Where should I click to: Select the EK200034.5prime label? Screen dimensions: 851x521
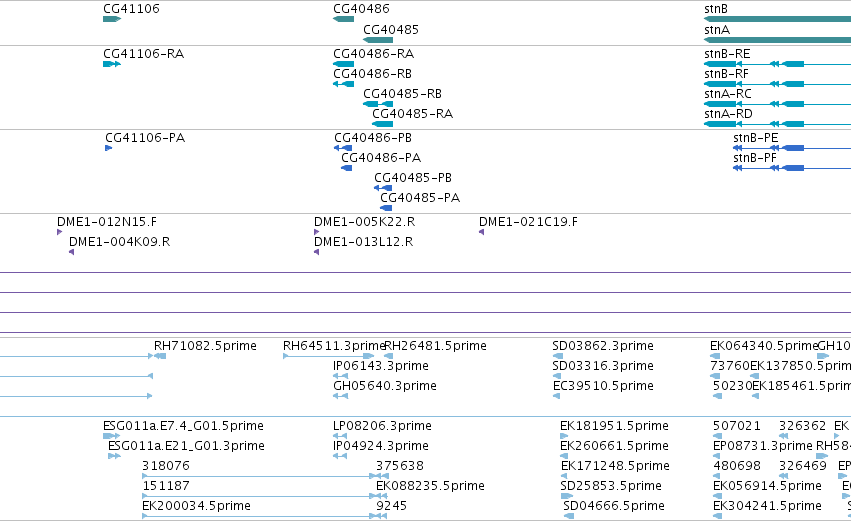pos(196,506)
